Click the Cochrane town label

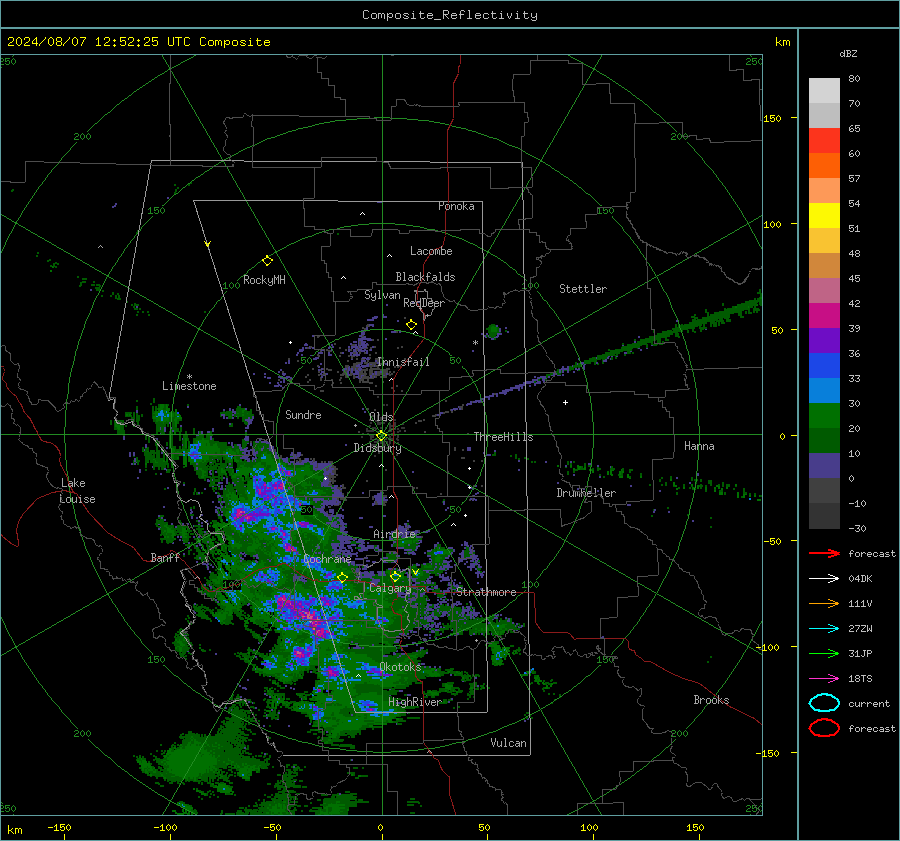pos(327,559)
